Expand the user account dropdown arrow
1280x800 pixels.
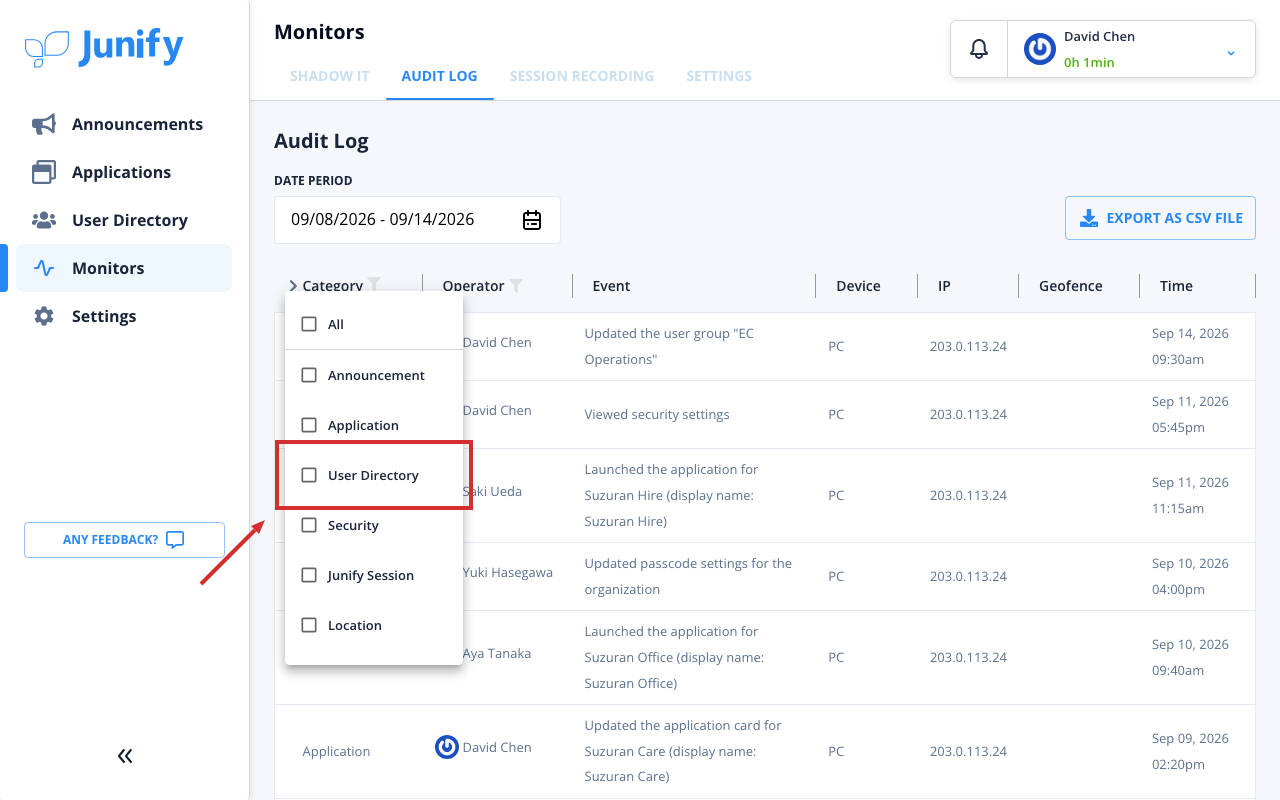click(1231, 52)
